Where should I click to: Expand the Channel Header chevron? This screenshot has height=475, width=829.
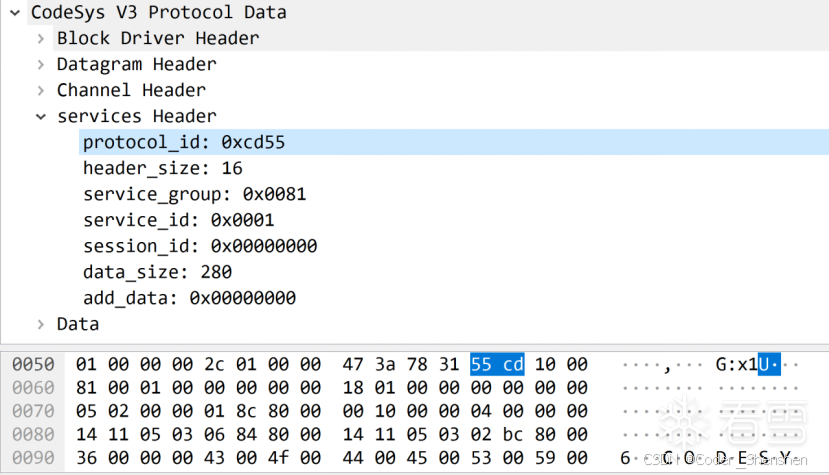pos(41,90)
